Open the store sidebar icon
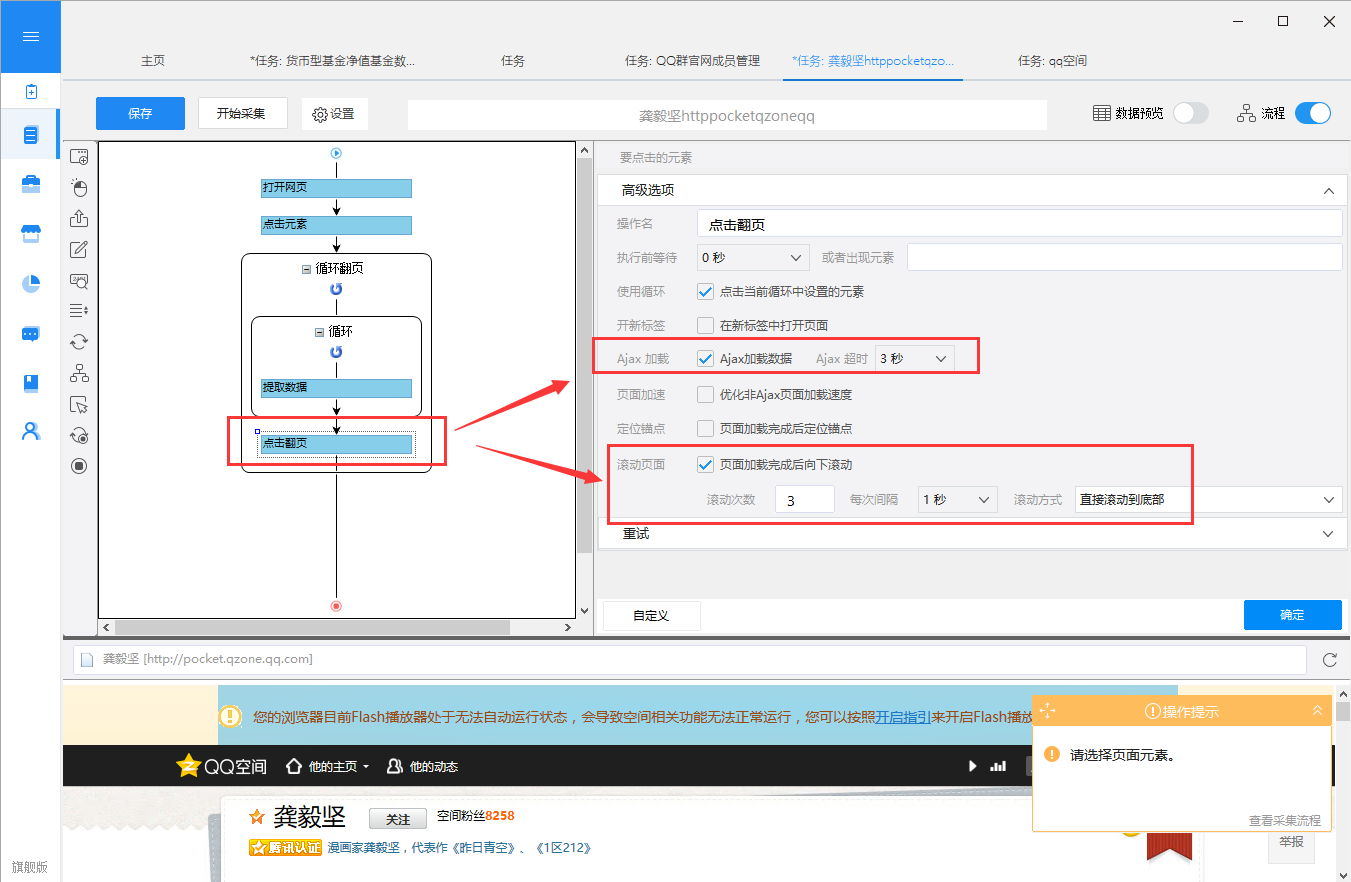The width and height of the screenshot is (1351, 882). point(30,234)
